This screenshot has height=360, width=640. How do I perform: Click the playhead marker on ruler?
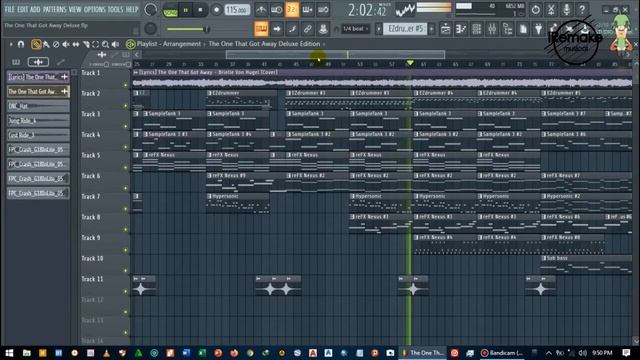[410, 63]
